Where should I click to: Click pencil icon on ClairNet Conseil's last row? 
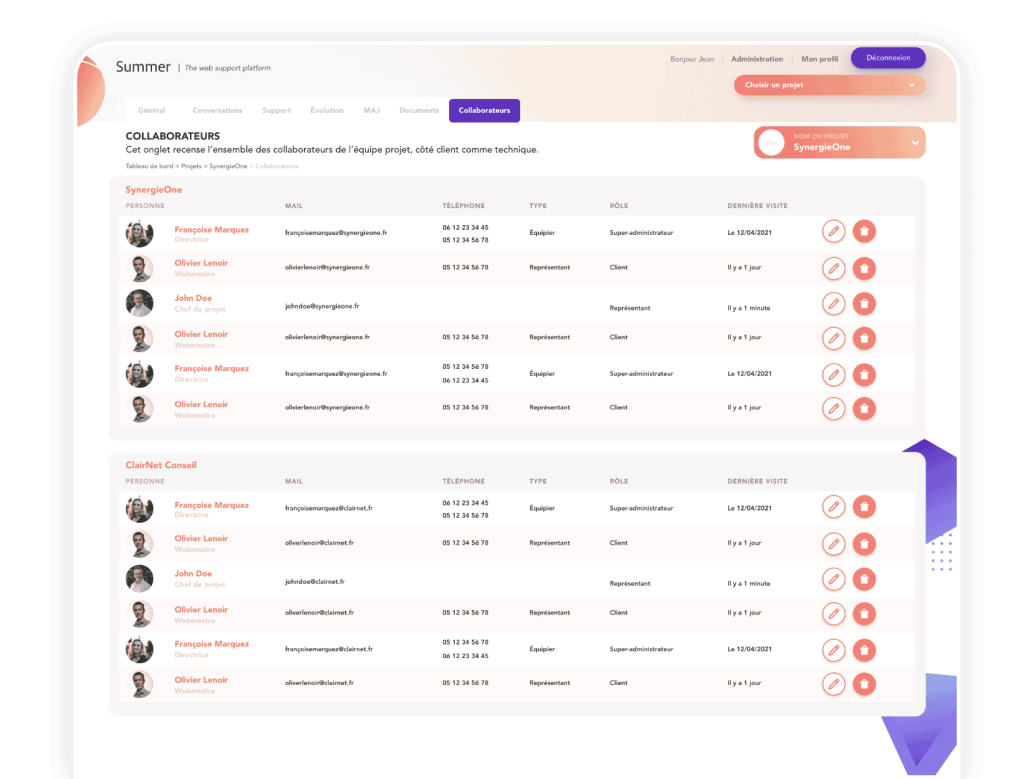[833, 684]
